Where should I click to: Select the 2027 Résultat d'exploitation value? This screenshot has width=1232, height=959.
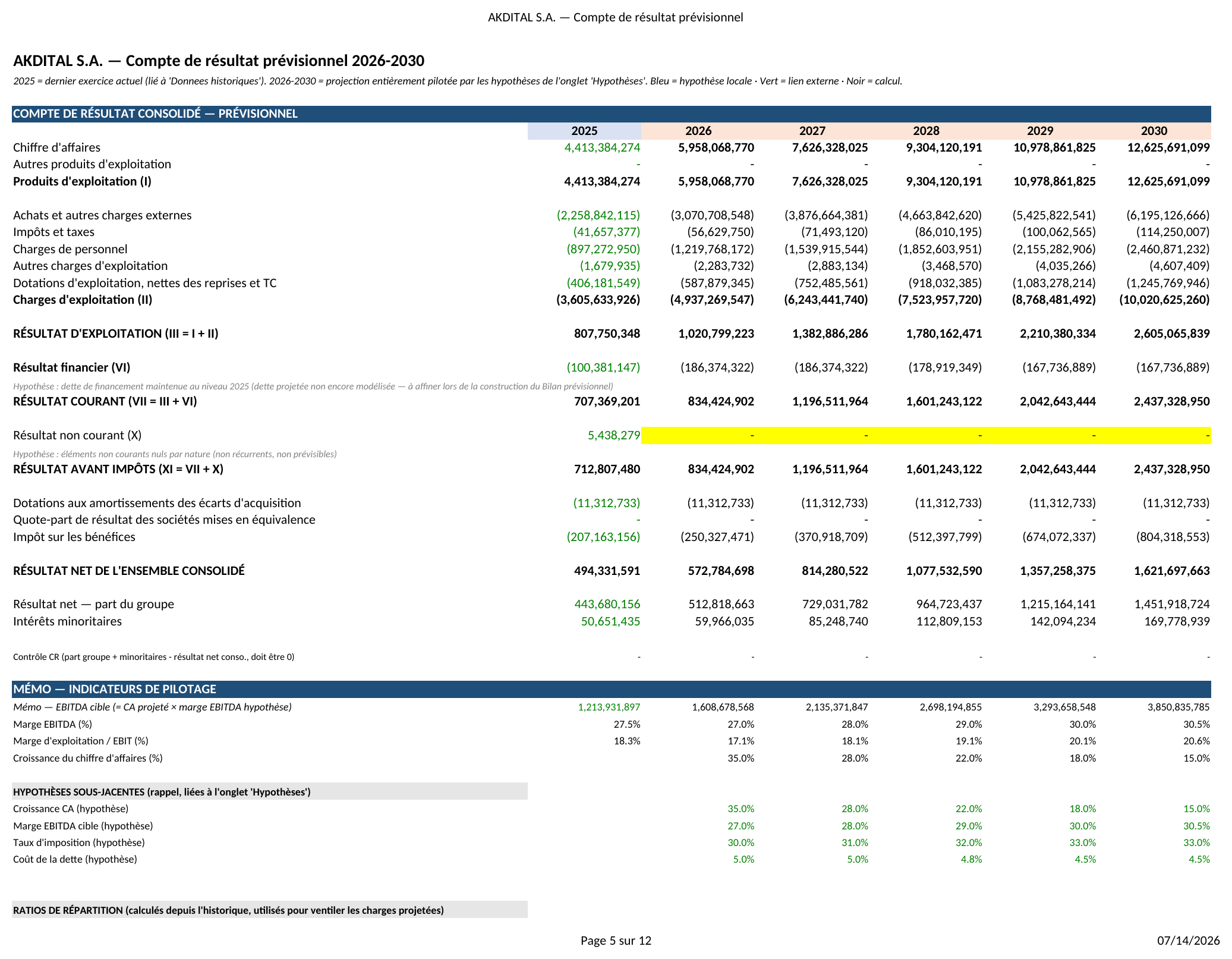pyautogui.click(x=830, y=334)
